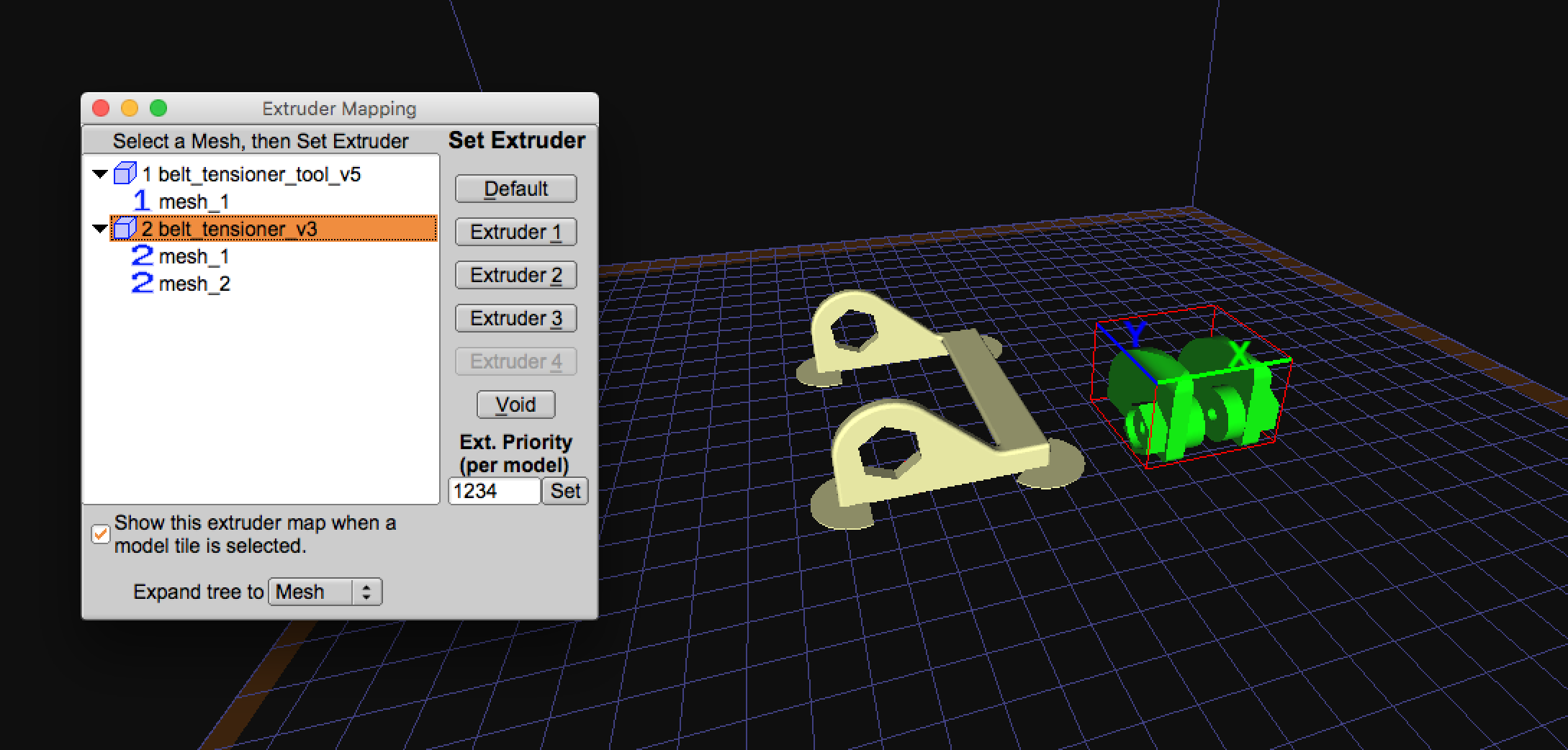Select mesh_1 under belt_tensioner_tool_v5
Viewport: 1568px width, 750px height.
click(194, 202)
